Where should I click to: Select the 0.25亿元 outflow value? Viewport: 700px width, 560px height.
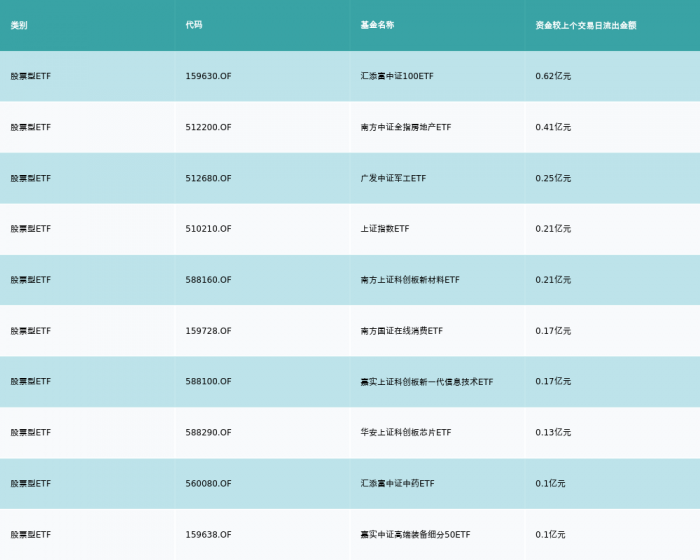[553, 178]
